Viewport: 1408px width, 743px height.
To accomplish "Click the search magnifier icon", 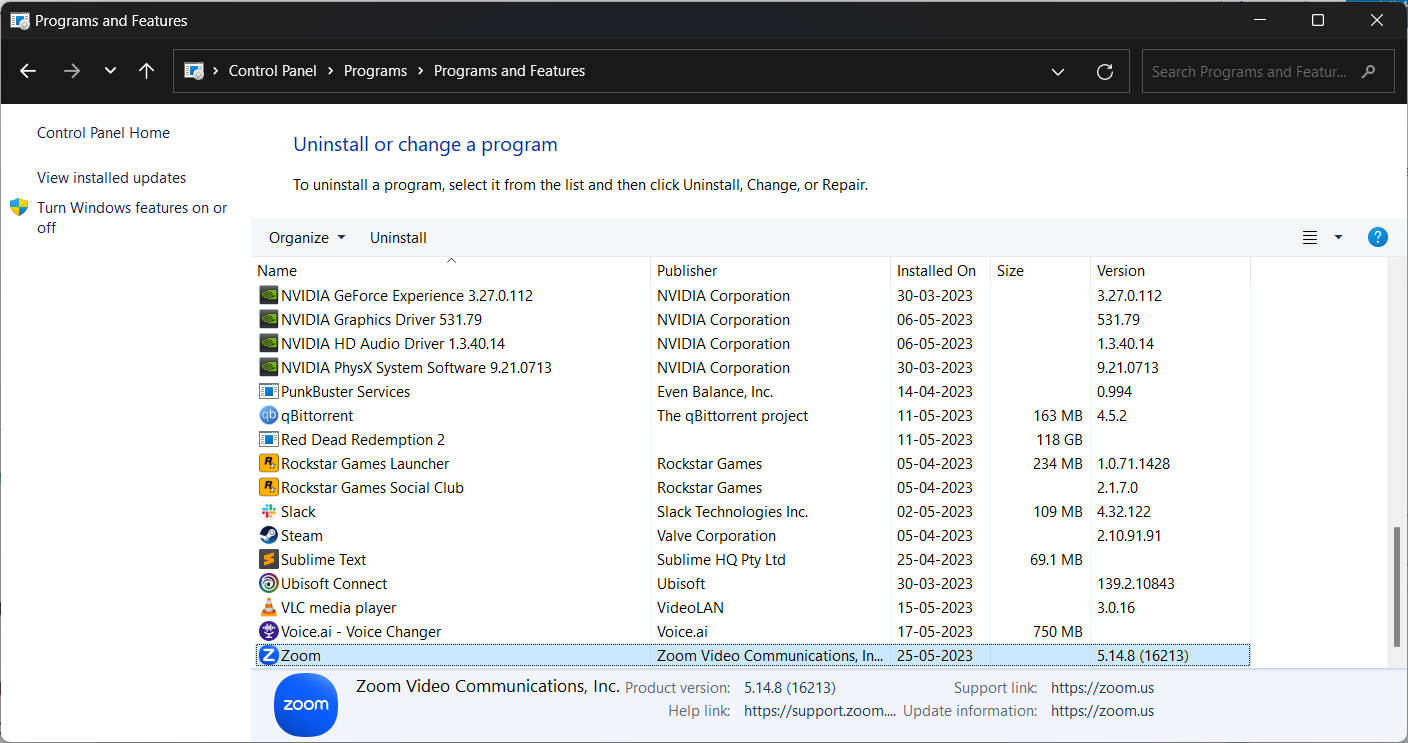I will click(x=1369, y=72).
